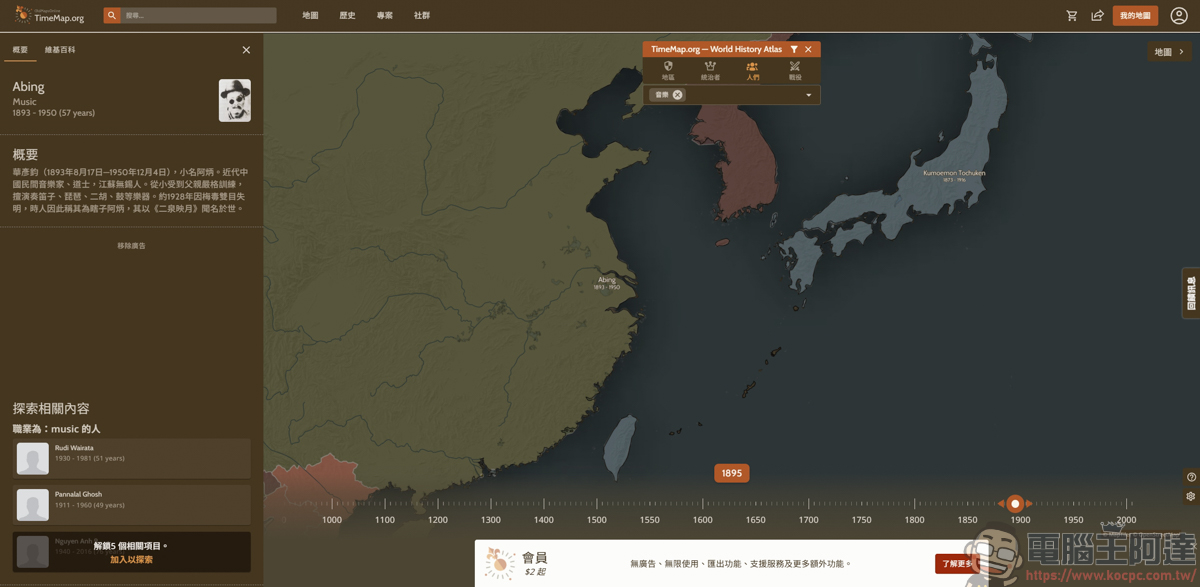Step the timeline back with left arrow
The image size is (1200, 587).
1001,504
